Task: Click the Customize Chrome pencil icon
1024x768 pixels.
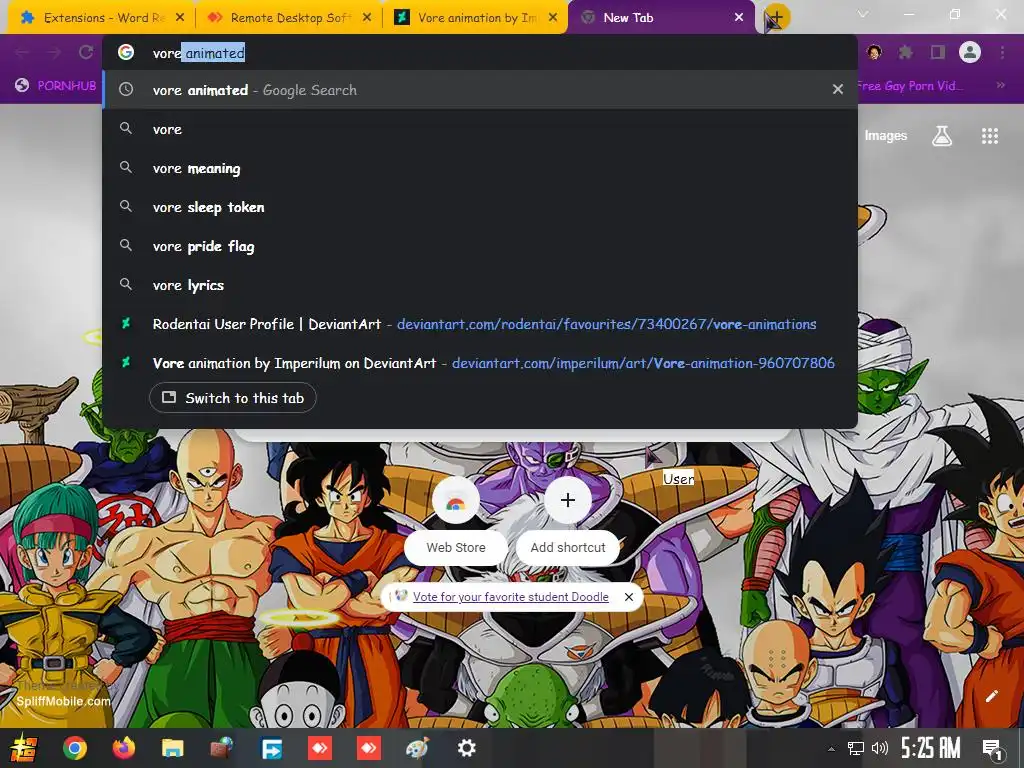Action: 991,696
